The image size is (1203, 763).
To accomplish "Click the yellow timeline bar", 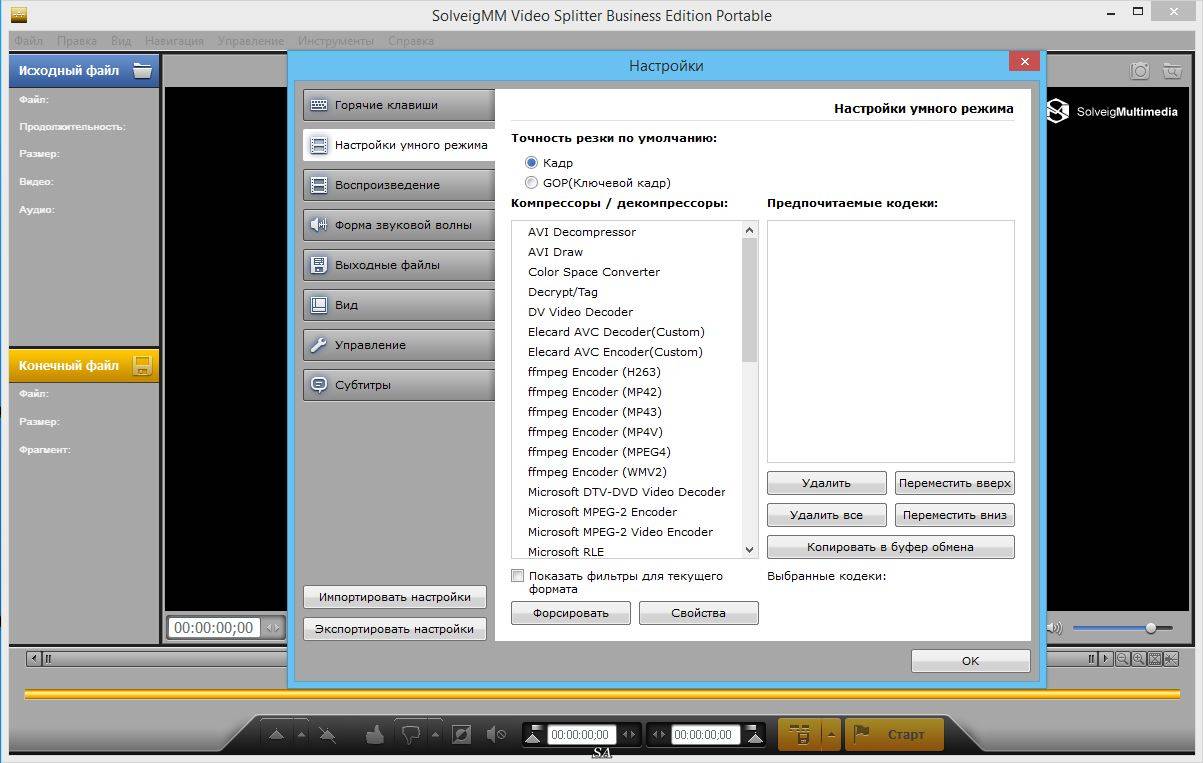I will [602, 694].
